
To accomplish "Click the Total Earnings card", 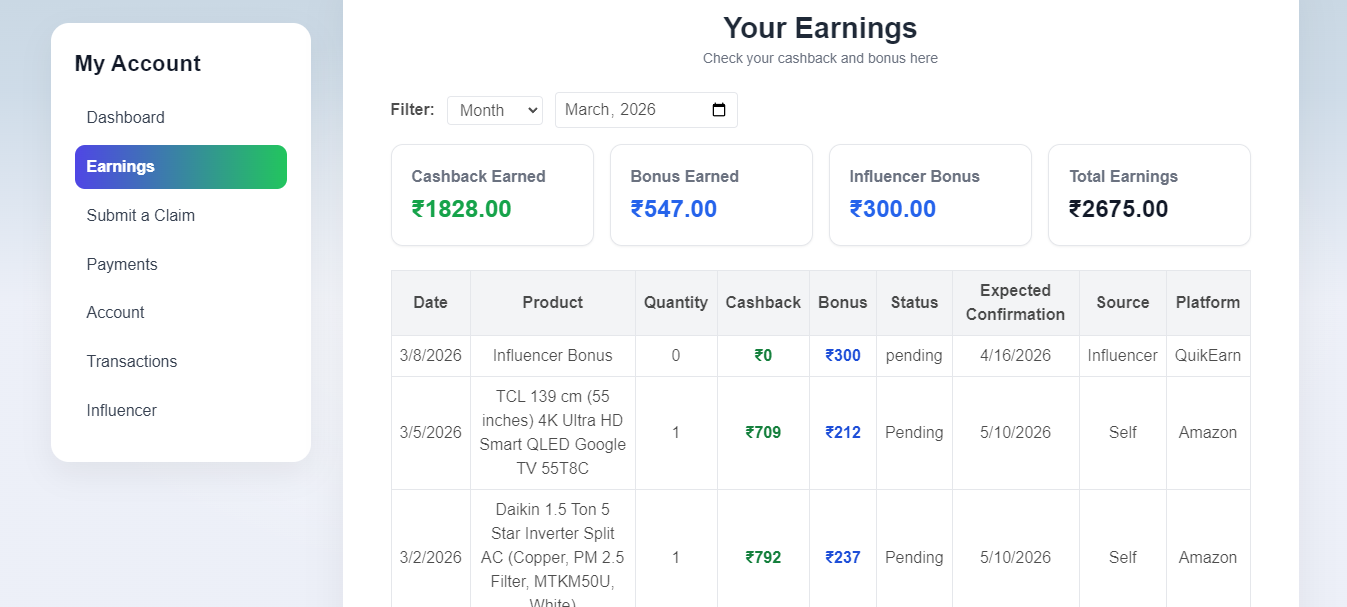I will tap(1148, 194).
